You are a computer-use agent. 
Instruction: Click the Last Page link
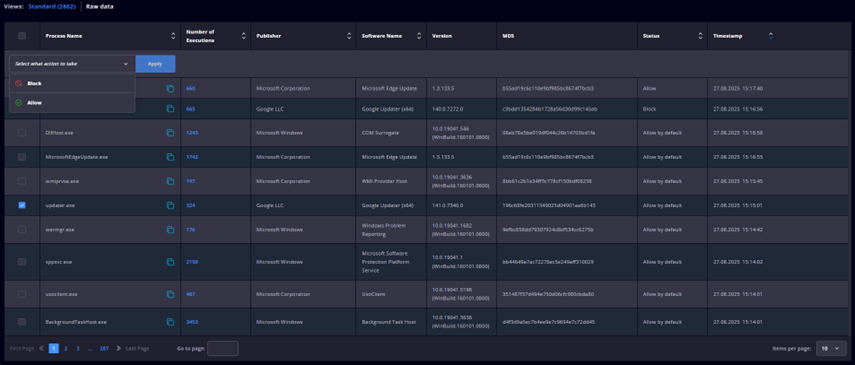tap(137, 348)
